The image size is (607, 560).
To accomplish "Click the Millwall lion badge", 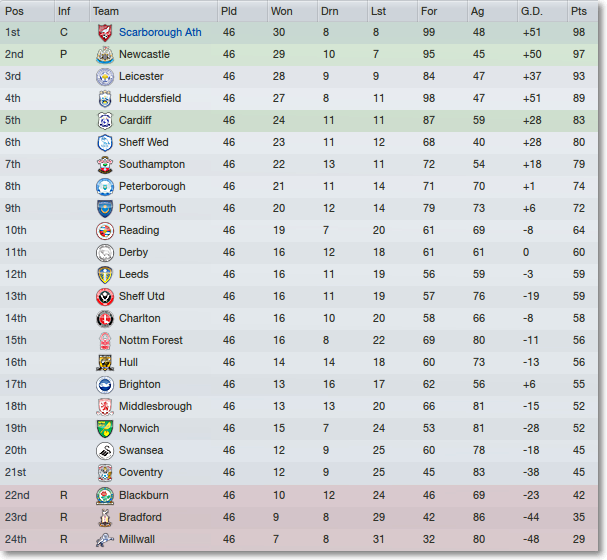I will coord(105,539).
